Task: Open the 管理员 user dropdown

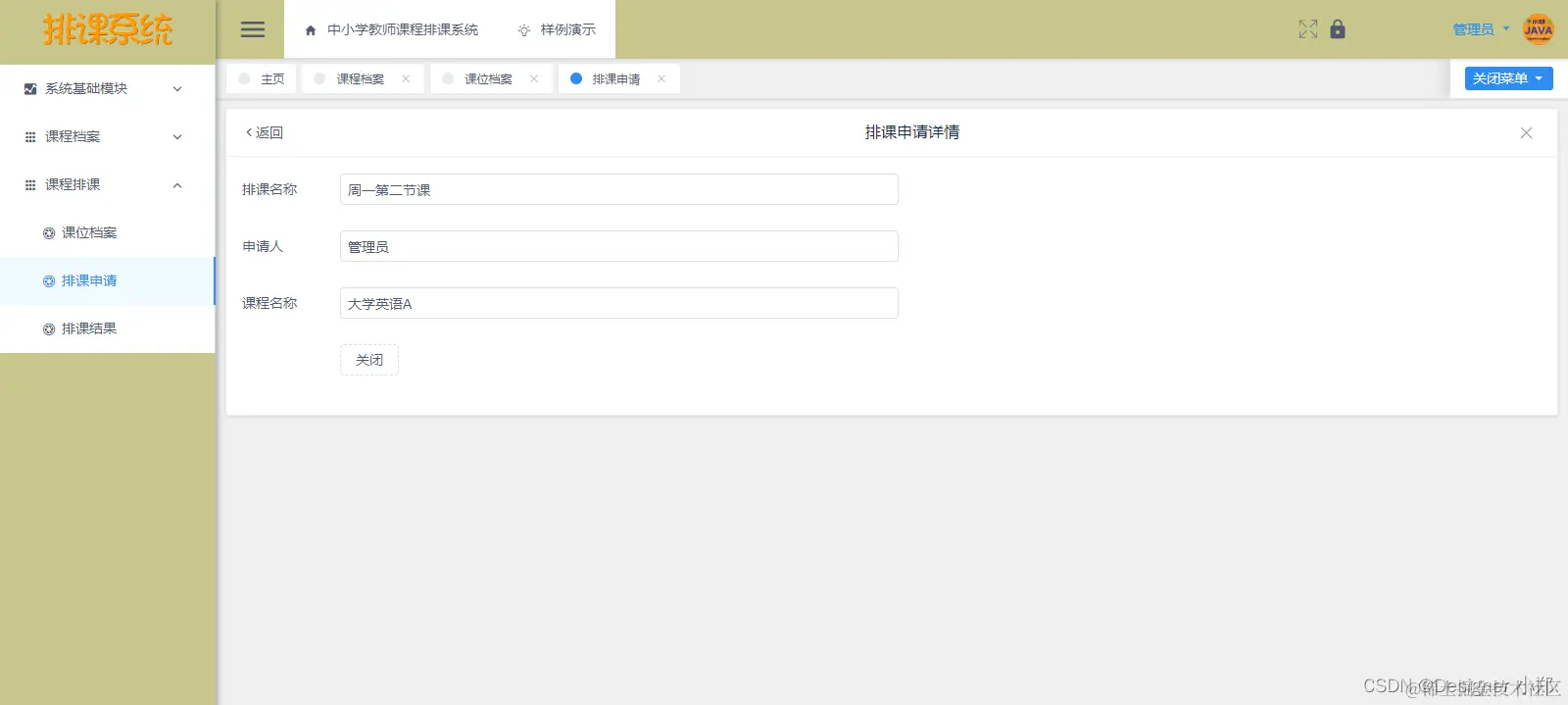Action: 1481,29
